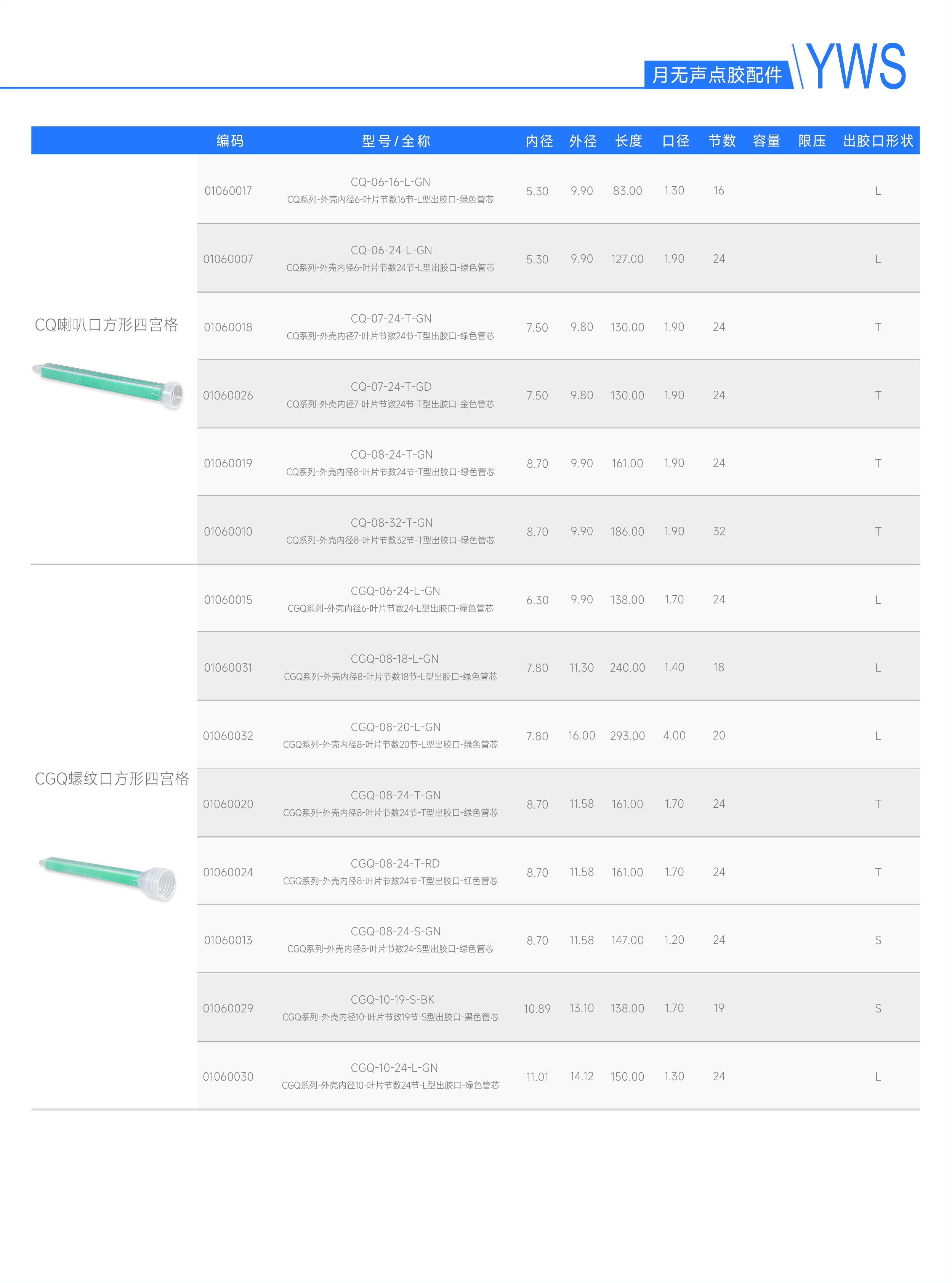The image size is (952, 1283).
Task: Select model CGQ-10-19-S-BK
Action: [x=393, y=999]
